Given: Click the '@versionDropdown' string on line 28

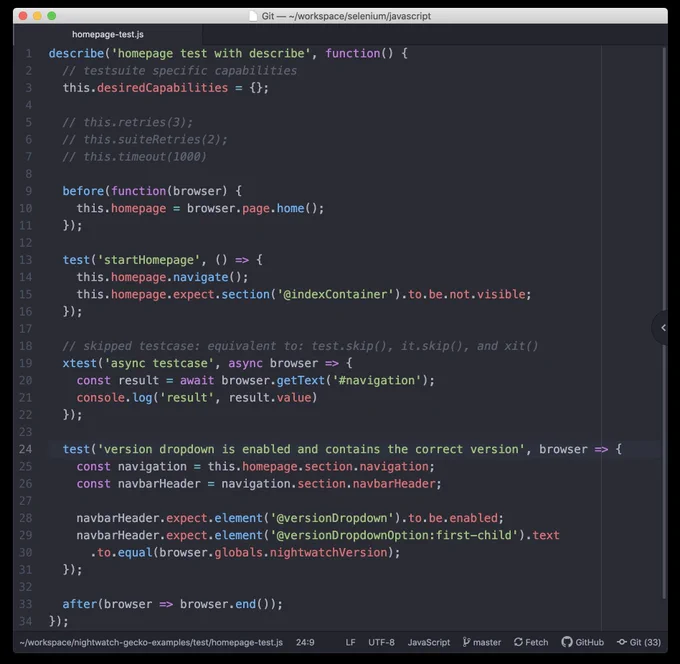Looking at the screenshot, I should tap(332, 518).
